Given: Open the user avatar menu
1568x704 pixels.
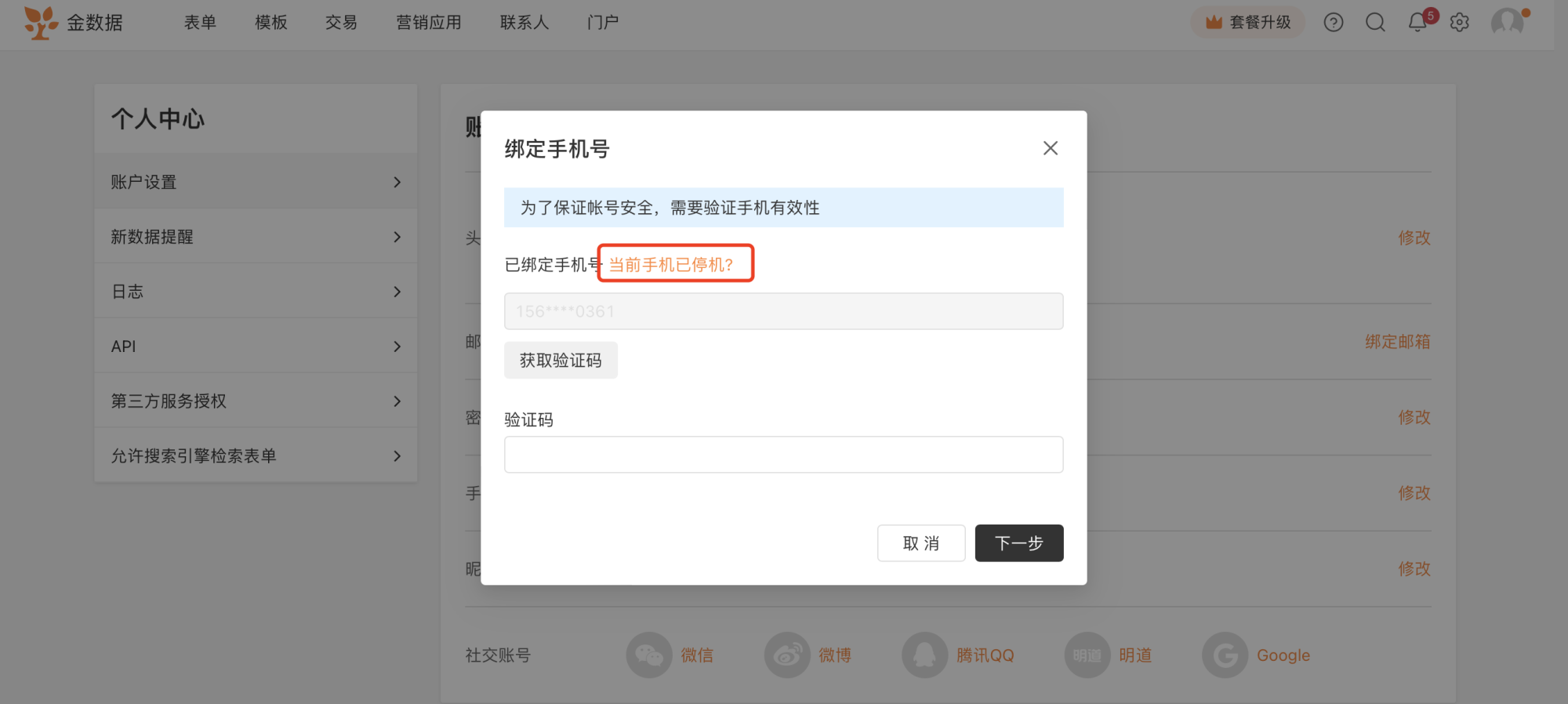Looking at the screenshot, I should [1507, 22].
